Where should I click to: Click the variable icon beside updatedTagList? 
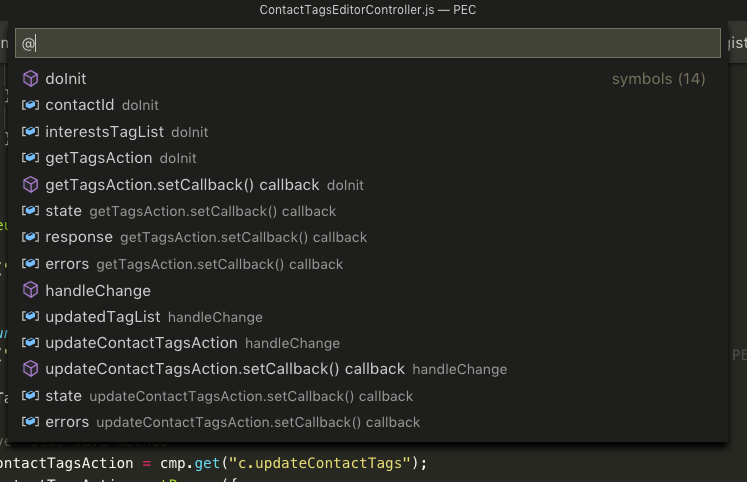pos(30,316)
